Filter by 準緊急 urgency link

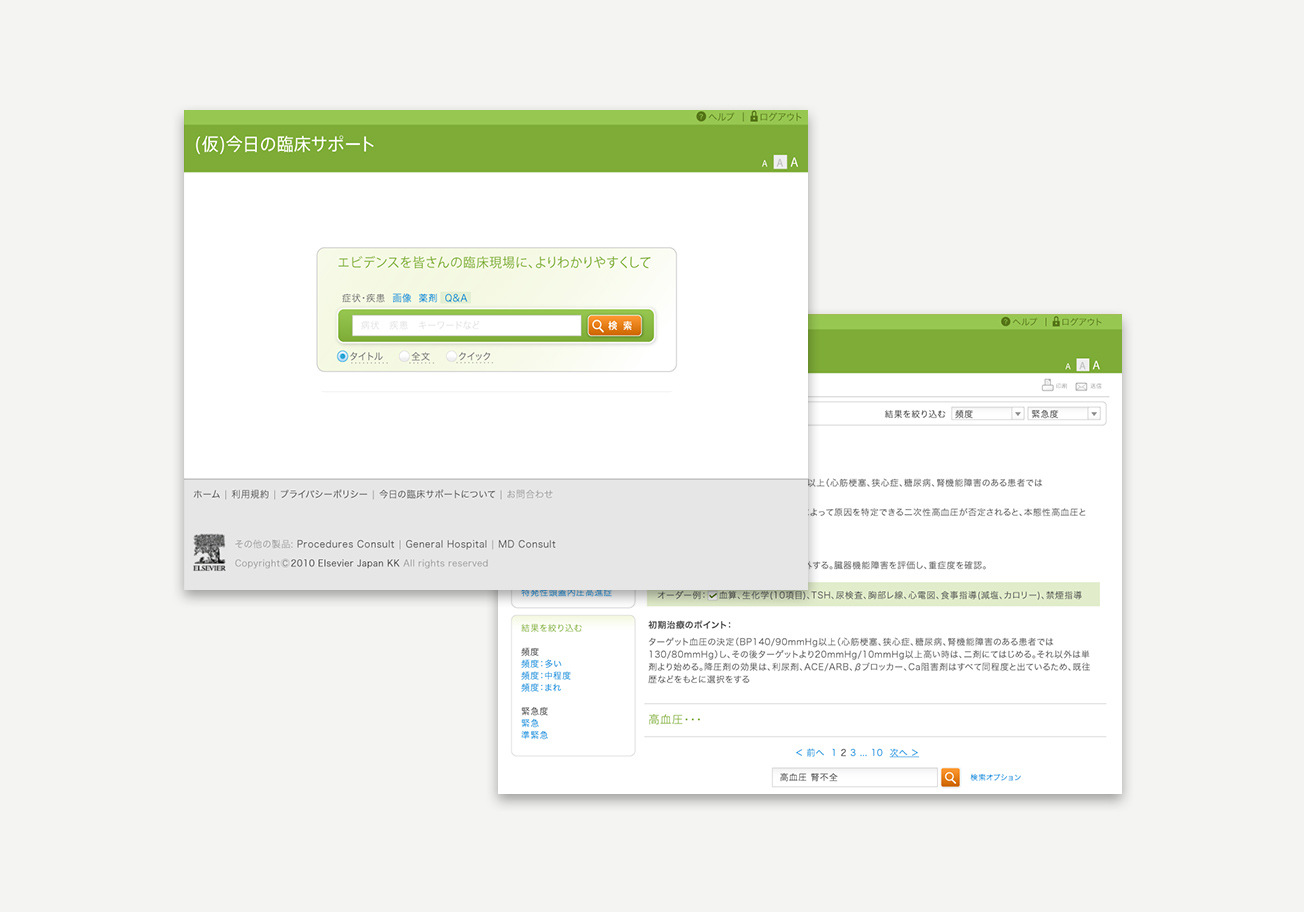535,735
